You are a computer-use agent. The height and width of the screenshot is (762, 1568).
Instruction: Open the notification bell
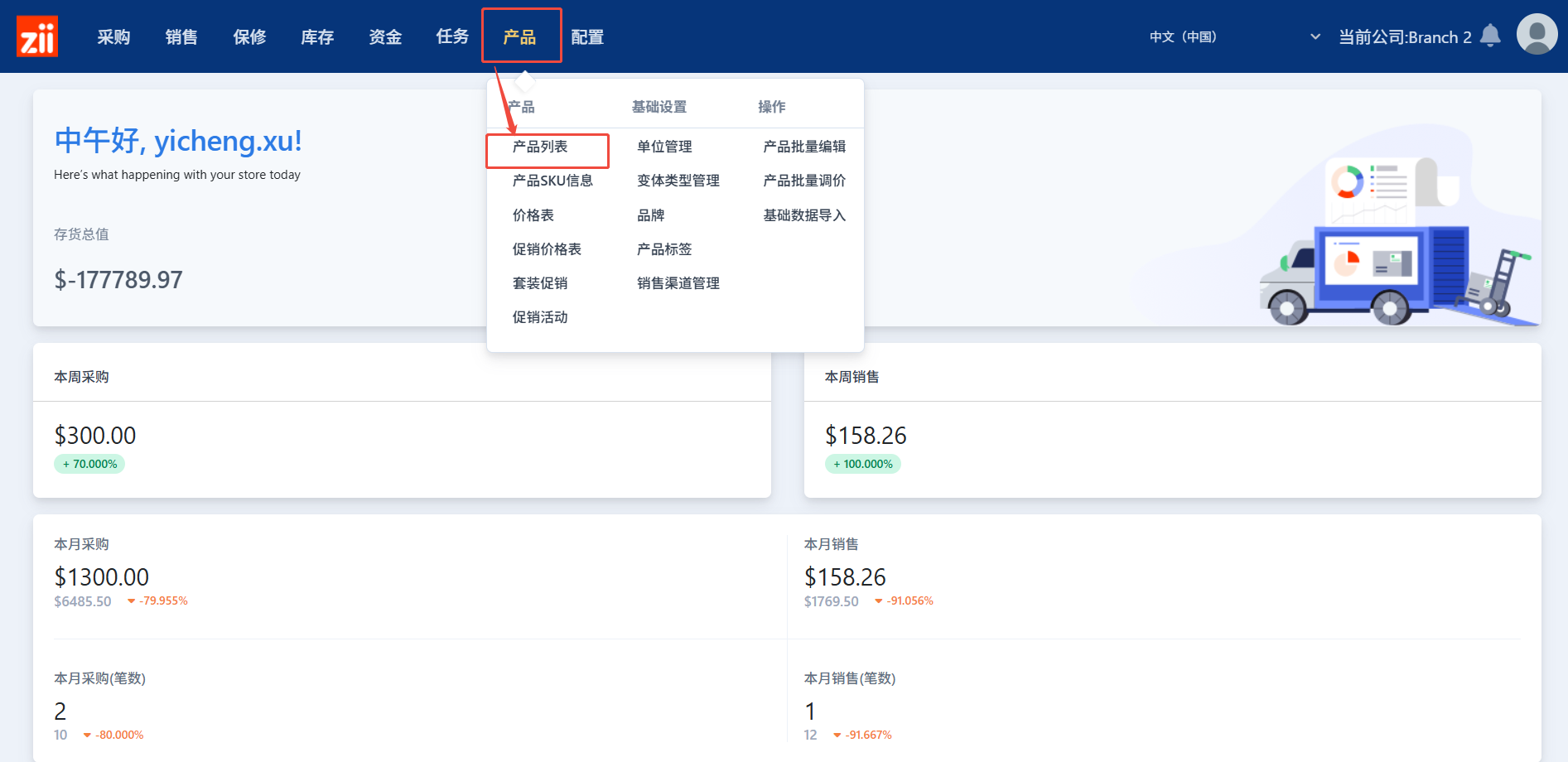1490,36
